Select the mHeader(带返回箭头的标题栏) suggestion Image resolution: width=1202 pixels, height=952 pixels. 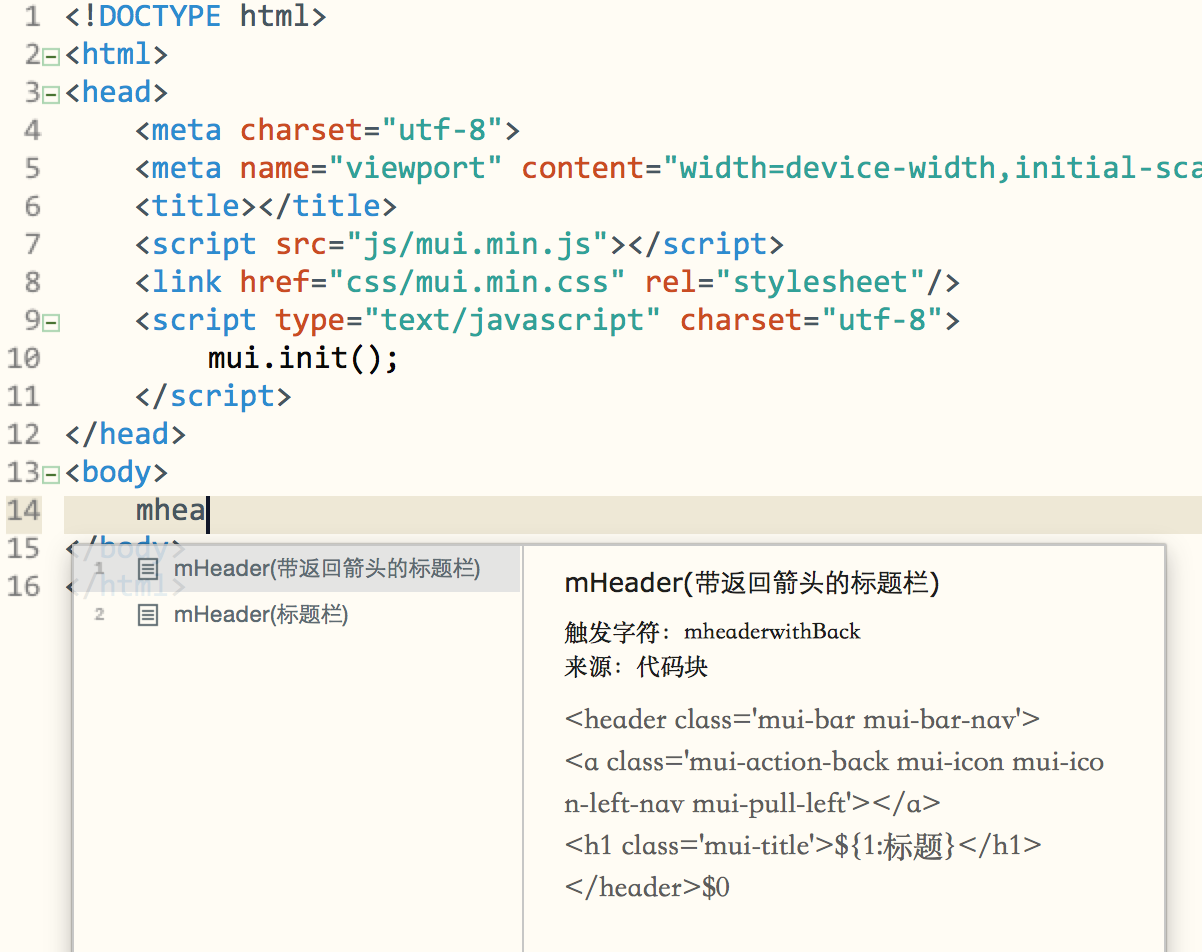(296, 569)
